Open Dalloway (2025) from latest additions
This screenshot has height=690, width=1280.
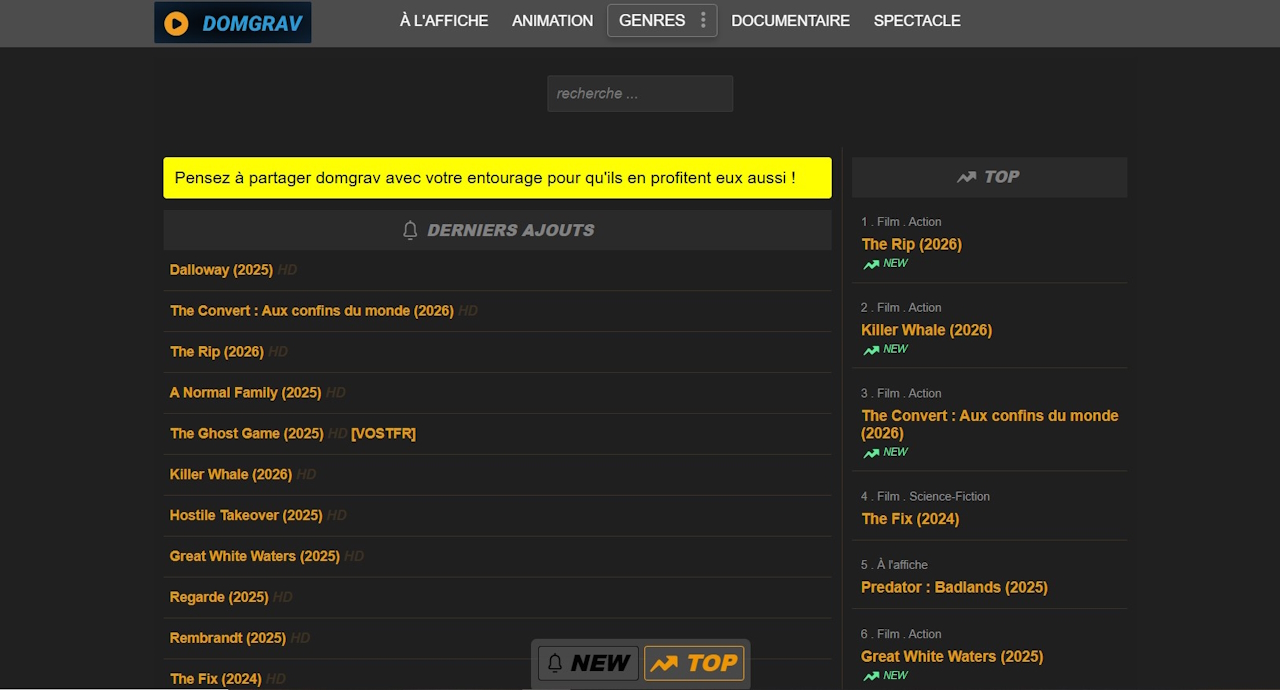[221, 270]
